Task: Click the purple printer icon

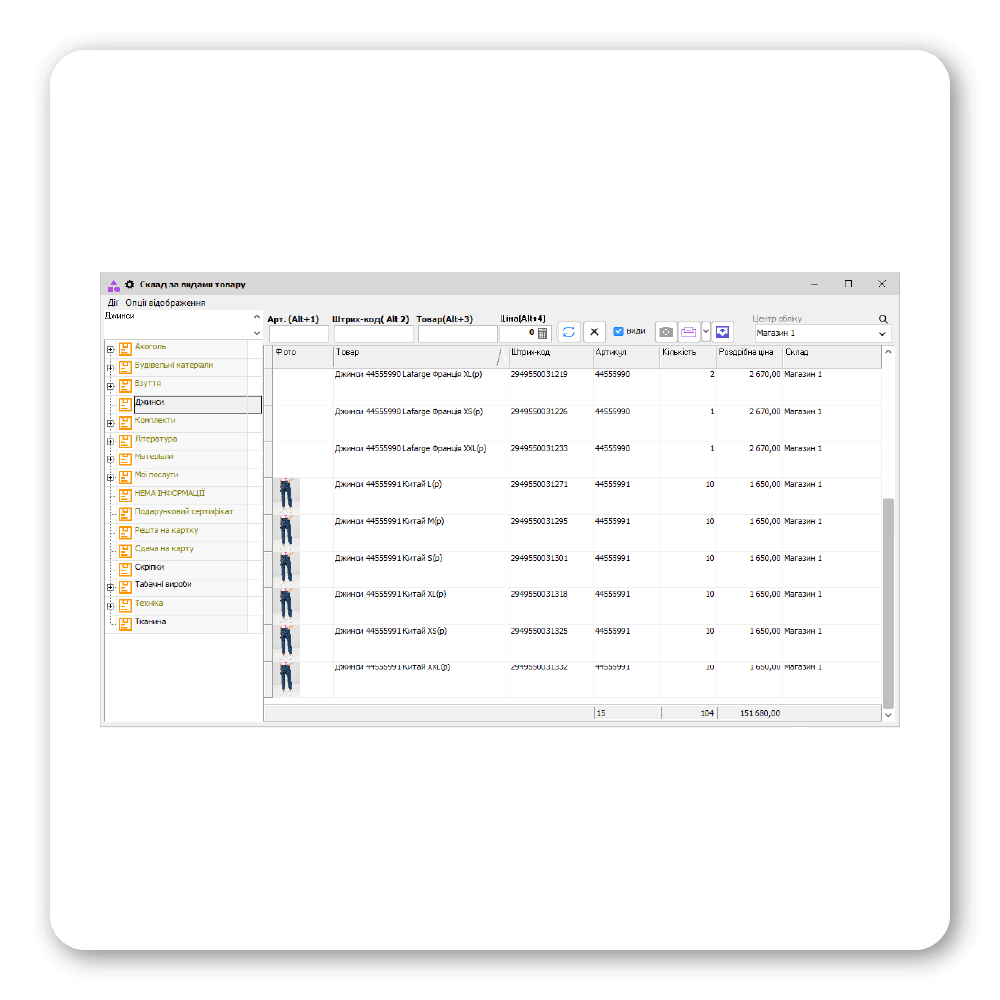Action: pos(689,332)
